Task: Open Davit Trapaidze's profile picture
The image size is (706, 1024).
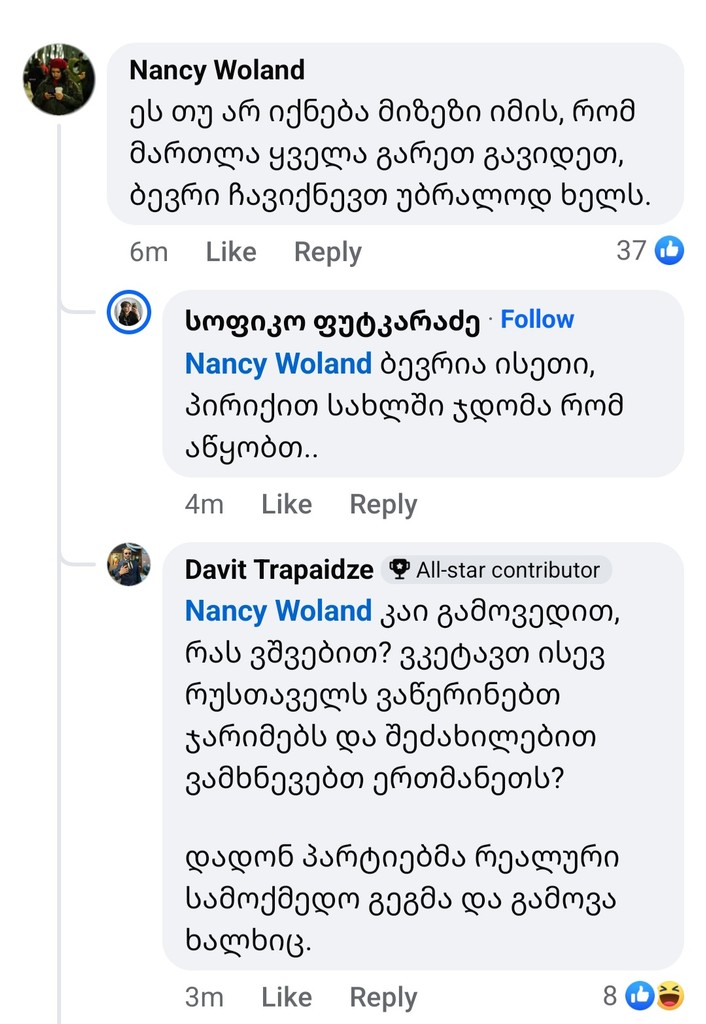Action: (129, 565)
